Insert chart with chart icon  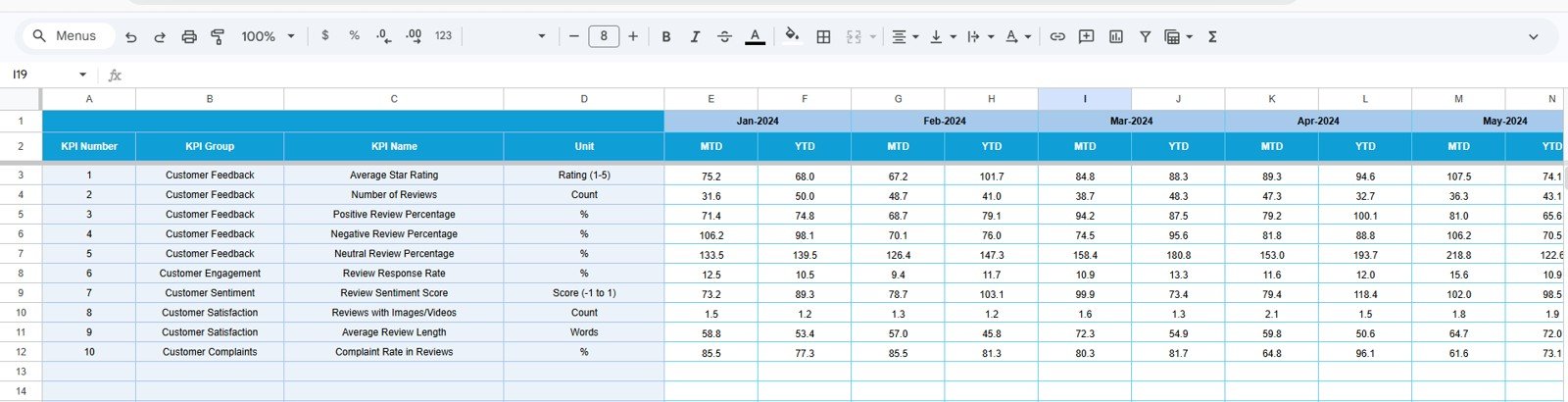click(1115, 36)
